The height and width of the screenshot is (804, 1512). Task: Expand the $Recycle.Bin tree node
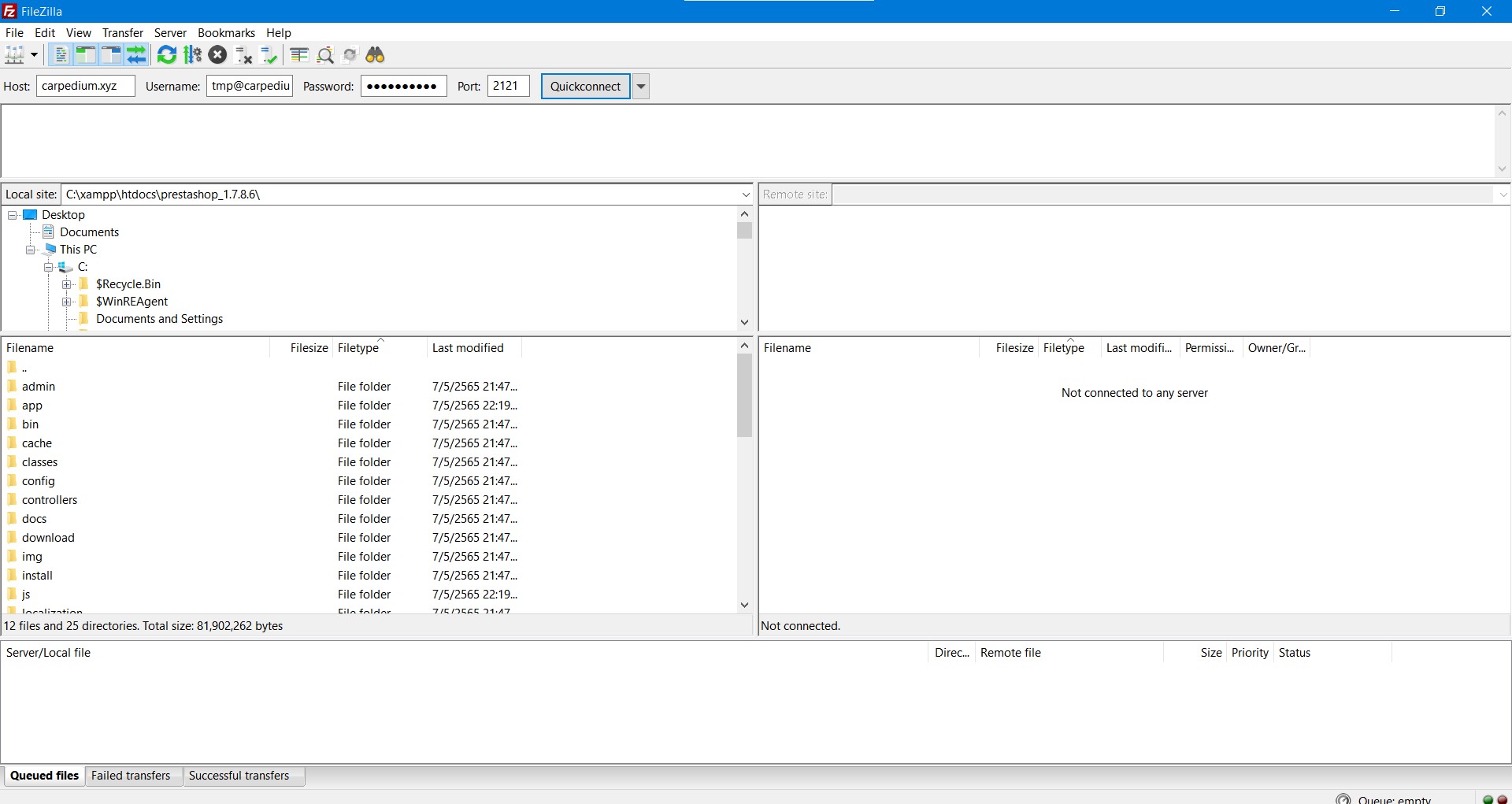point(67,284)
